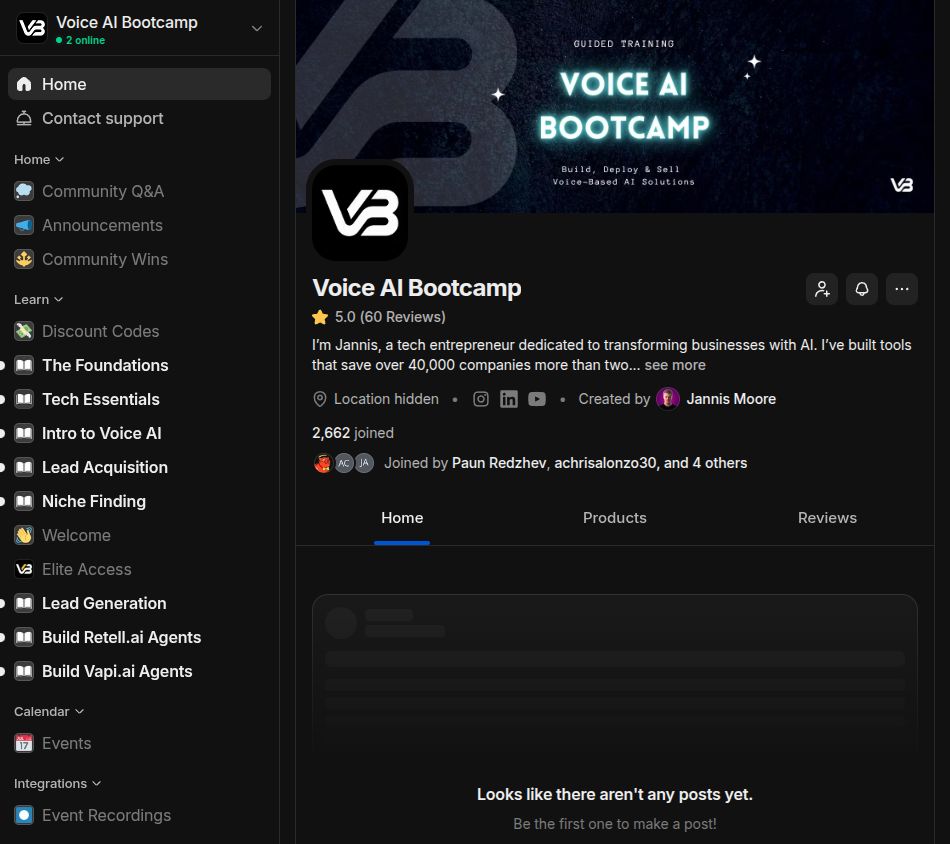Expand description with see more
The width and height of the screenshot is (950, 844).
[x=675, y=365]
